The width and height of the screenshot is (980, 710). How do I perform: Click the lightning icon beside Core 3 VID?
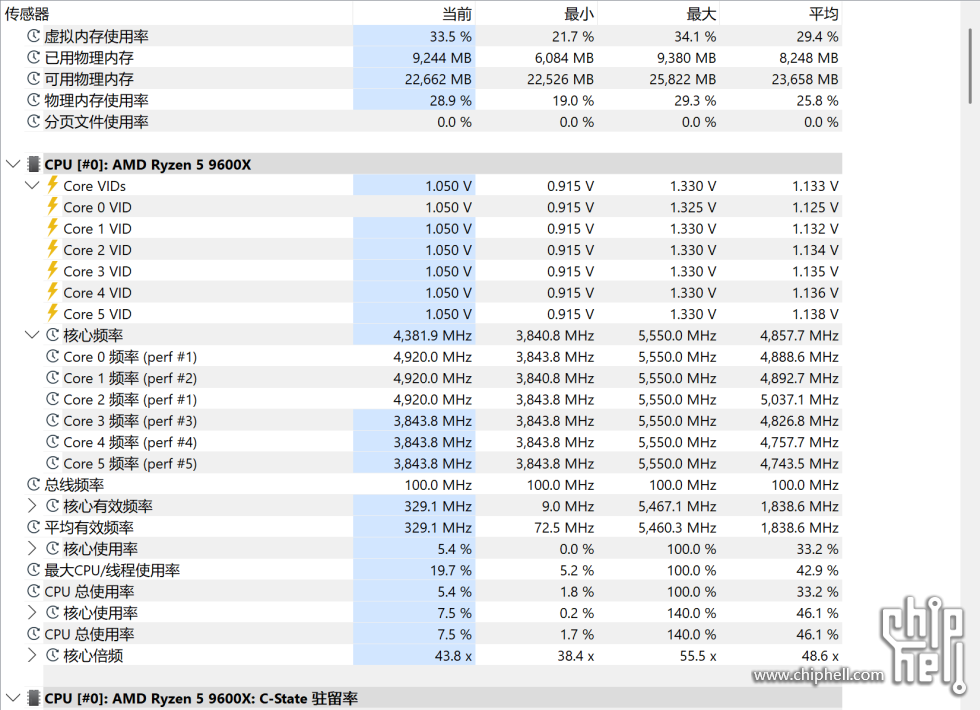pyautogui.click(x=53, y=270)
